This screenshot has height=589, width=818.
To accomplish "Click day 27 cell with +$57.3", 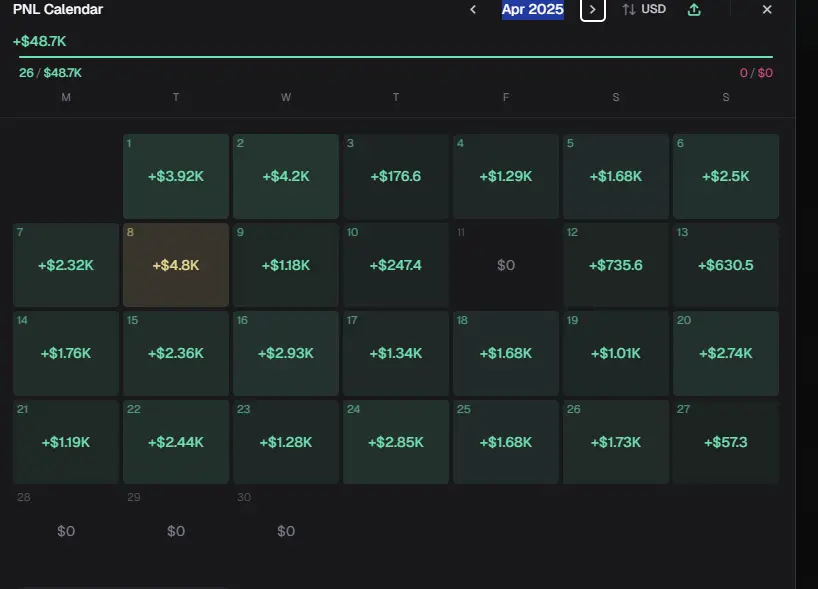I will click(x=726, y=442).
